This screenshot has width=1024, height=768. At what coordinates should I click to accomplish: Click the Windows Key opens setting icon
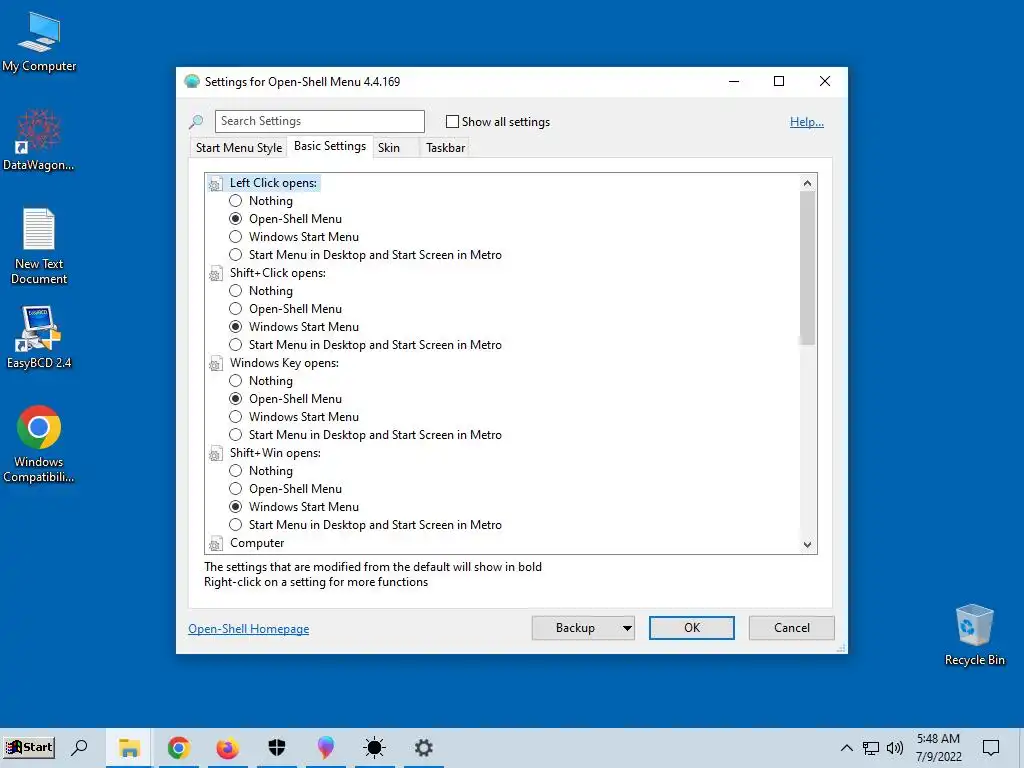coord(216,364)
